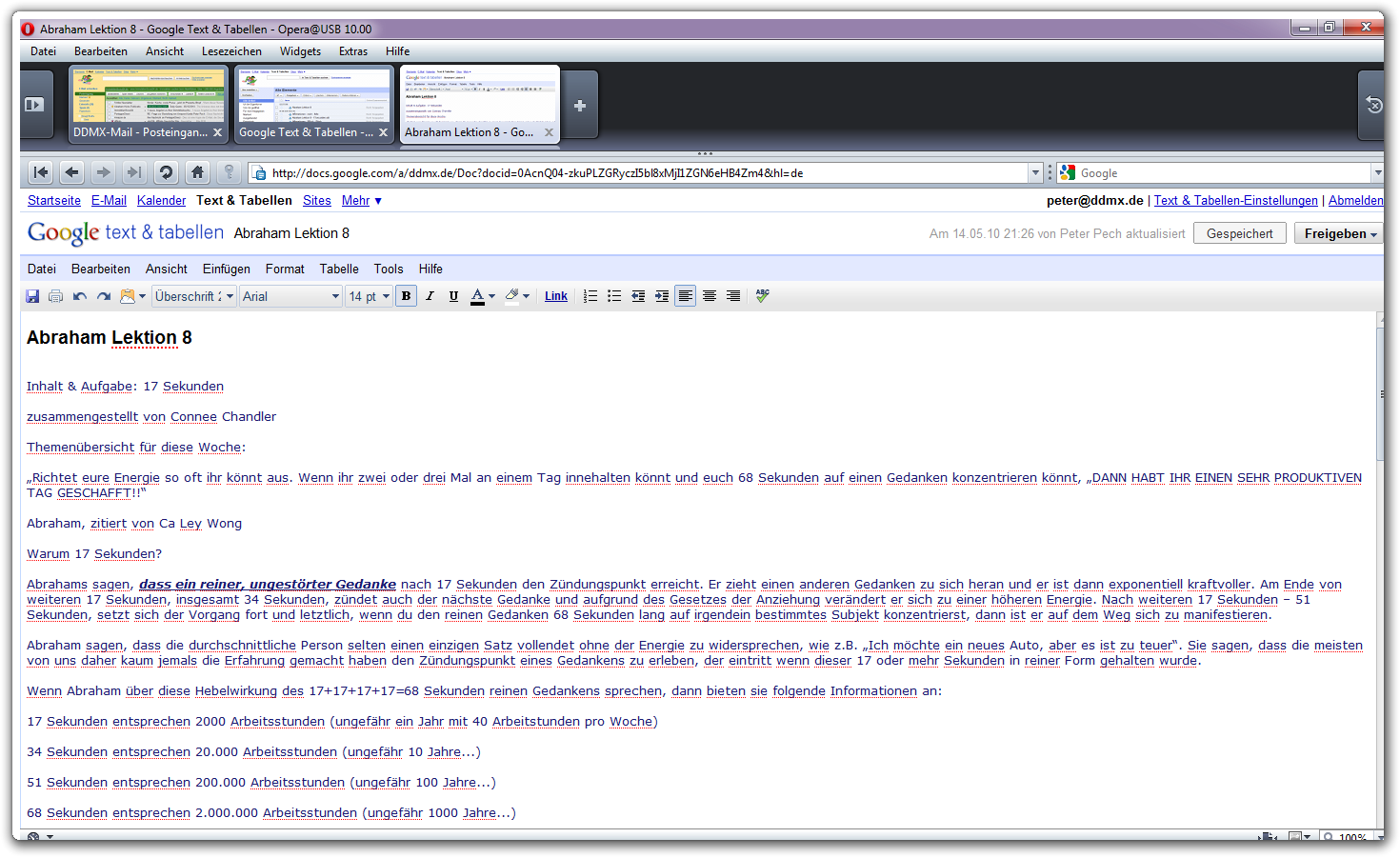
Task: Expand the 14 pt font size dropdown
Action: [x=369, y=296]
